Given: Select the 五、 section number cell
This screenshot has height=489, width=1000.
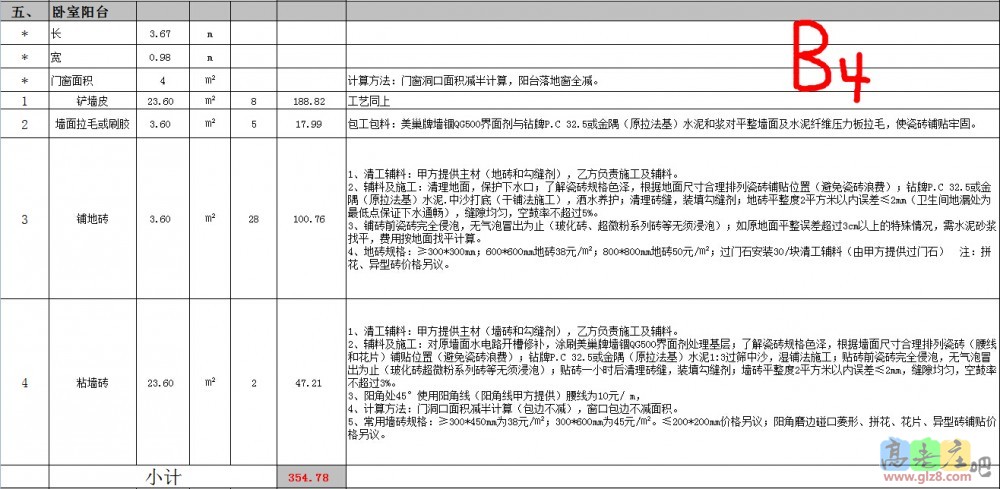Looking at the screenshot, I should click(23, 13).
